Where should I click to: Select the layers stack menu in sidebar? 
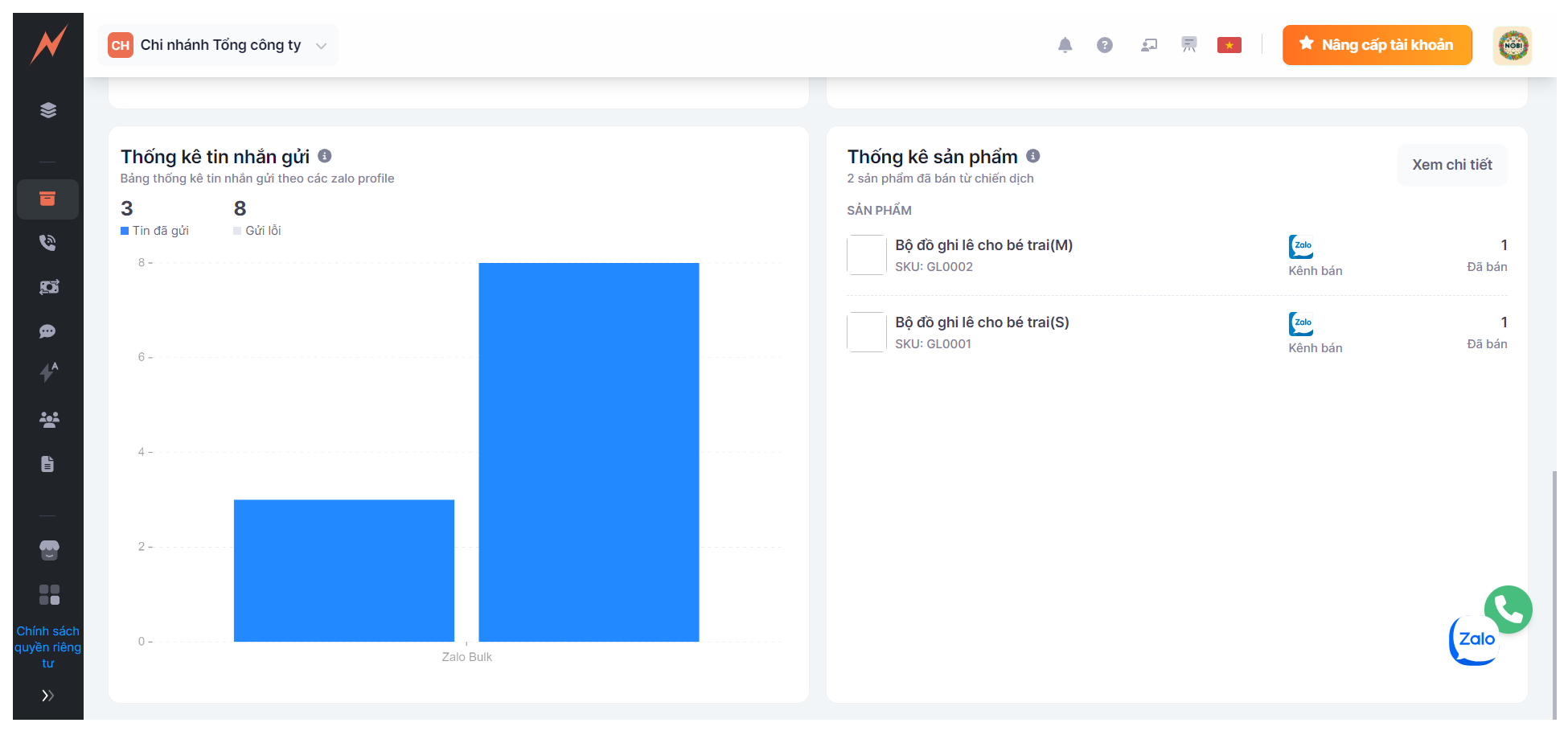point(48,110)
